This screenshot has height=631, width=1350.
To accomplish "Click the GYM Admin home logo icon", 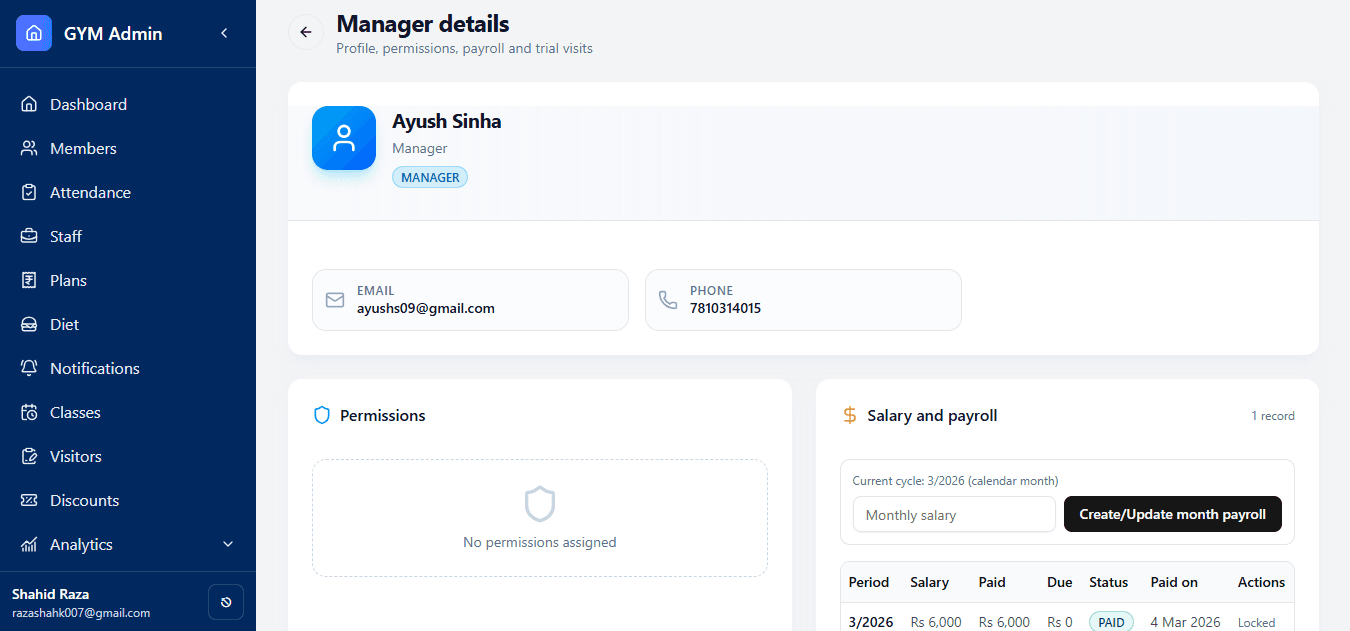I will coord(33,32).
